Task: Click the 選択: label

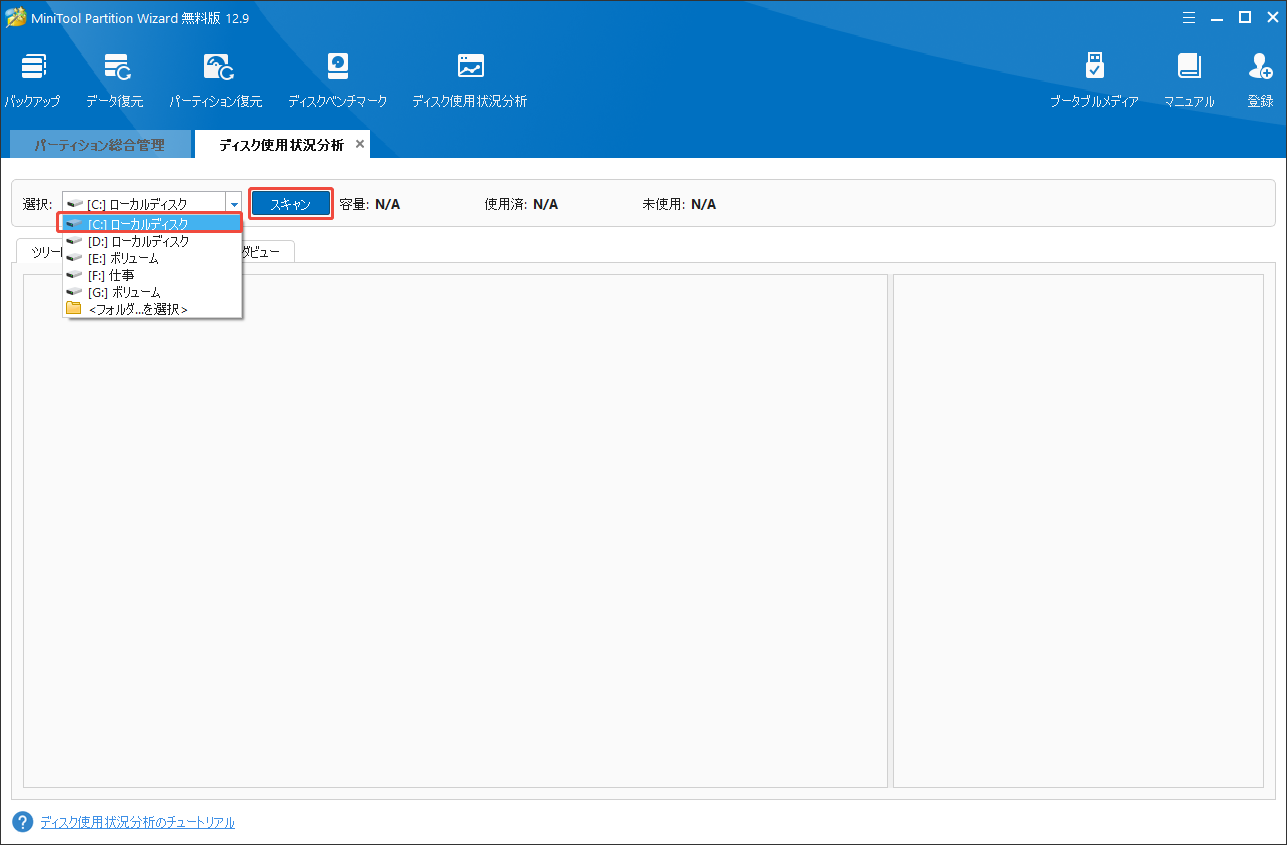Action: (37, 204)
